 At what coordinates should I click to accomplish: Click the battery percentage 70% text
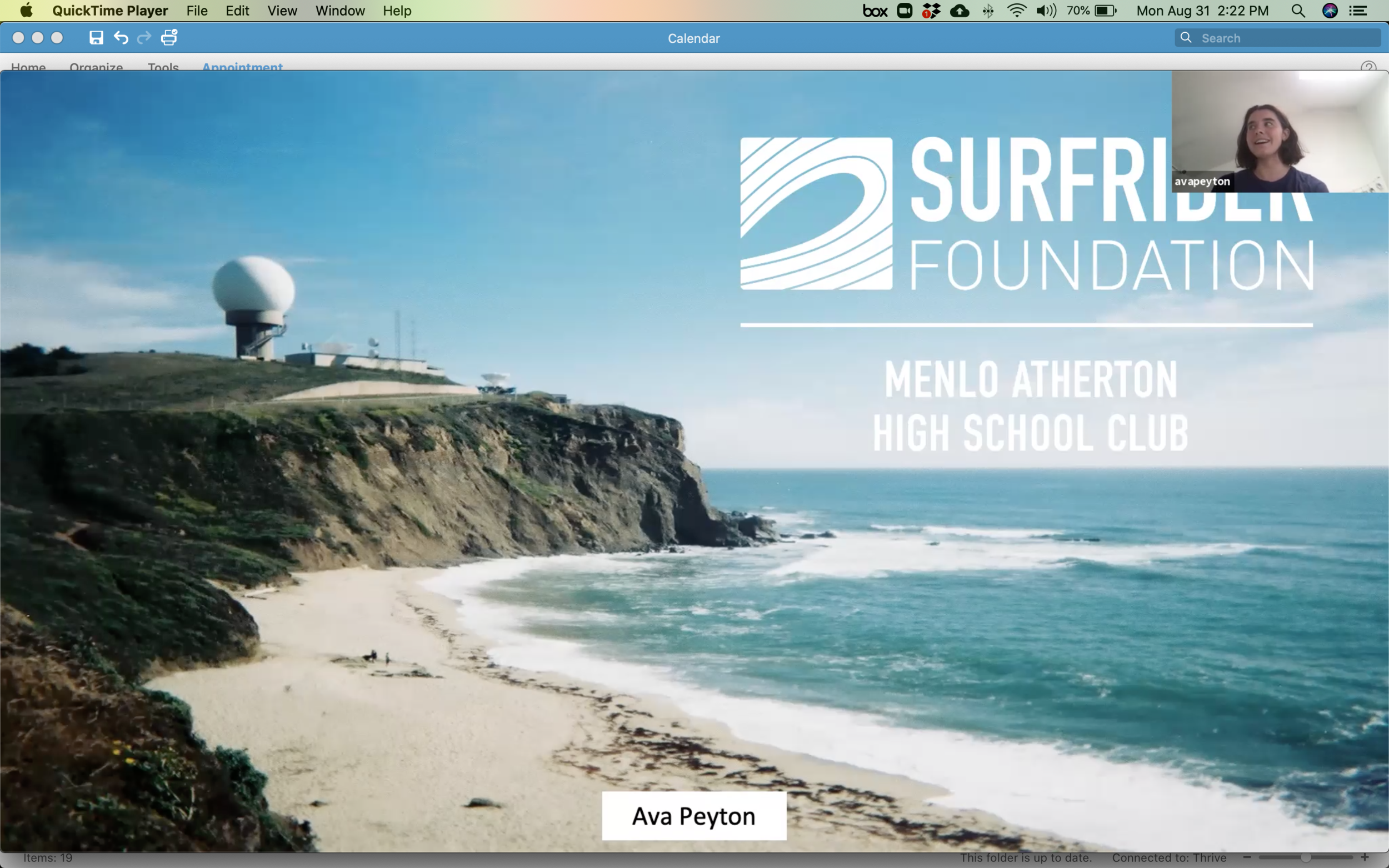pos(1078,11)
